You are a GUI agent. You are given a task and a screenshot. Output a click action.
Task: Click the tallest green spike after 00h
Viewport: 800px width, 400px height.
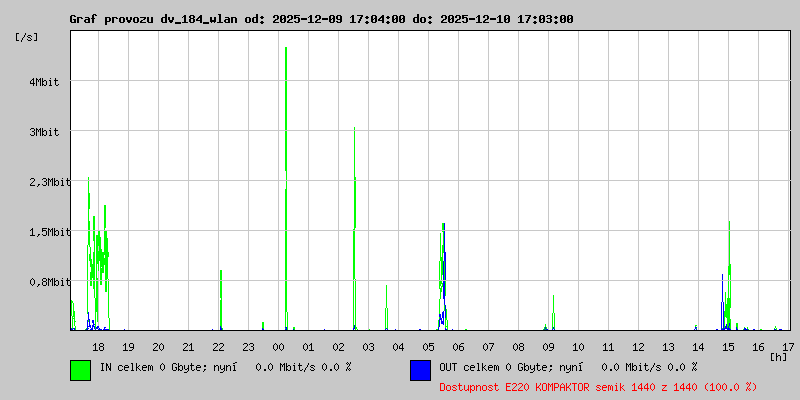tap(286, 189)
